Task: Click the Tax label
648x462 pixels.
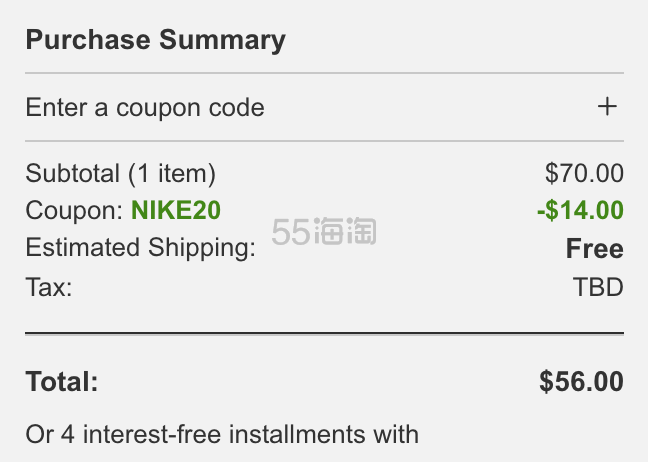Action: point(49,287)
